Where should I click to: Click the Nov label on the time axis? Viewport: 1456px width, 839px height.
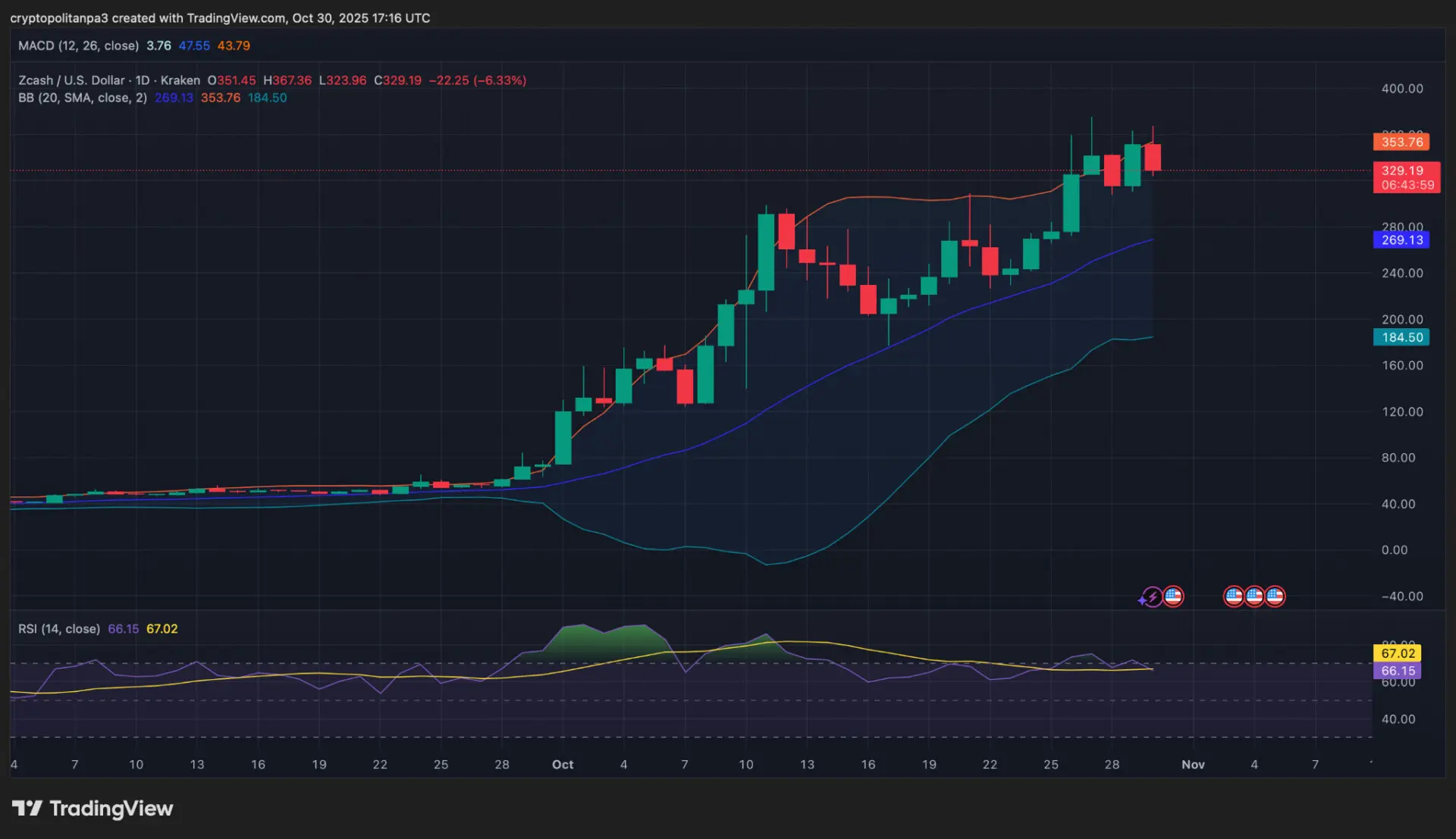1194,765
